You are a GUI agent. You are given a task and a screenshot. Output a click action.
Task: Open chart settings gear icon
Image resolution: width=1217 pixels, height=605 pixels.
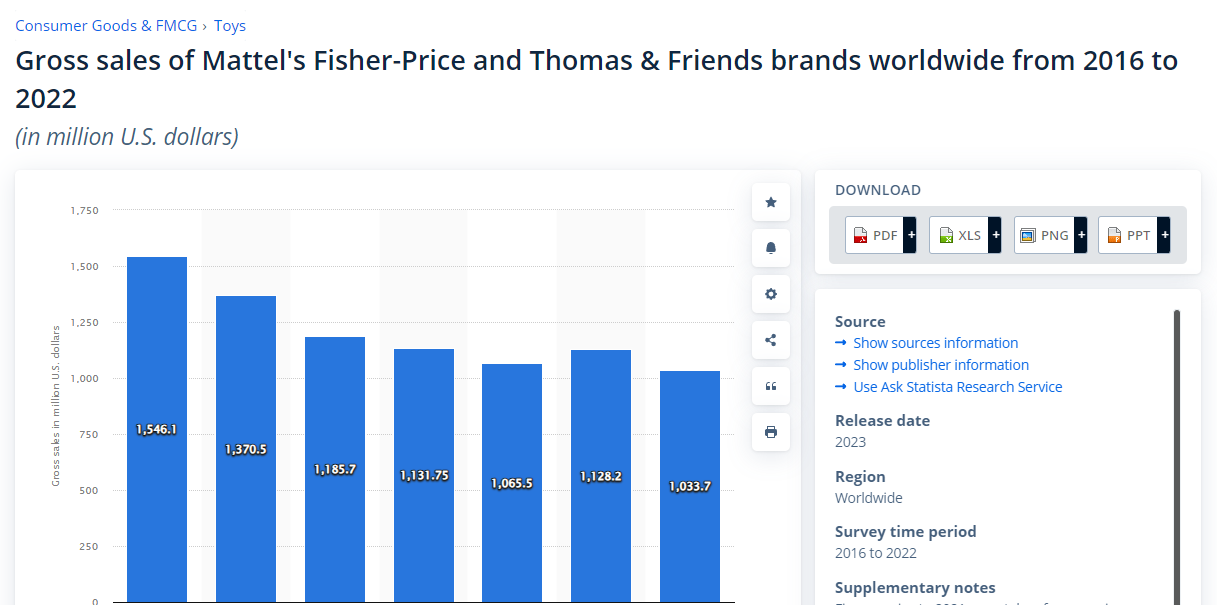tap(771, 294)
